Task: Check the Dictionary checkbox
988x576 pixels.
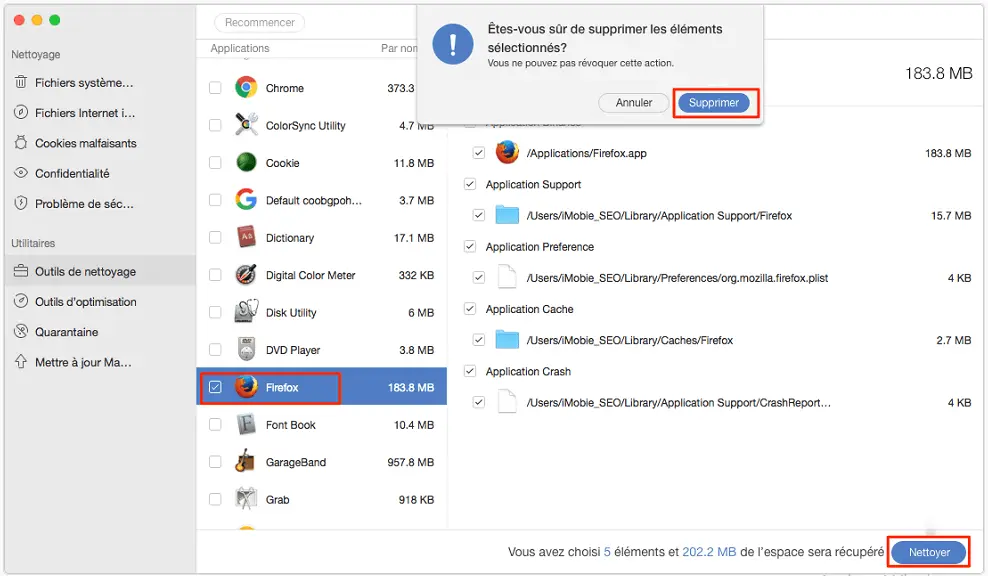Action: pyautogui.click(x=215, y=237)
